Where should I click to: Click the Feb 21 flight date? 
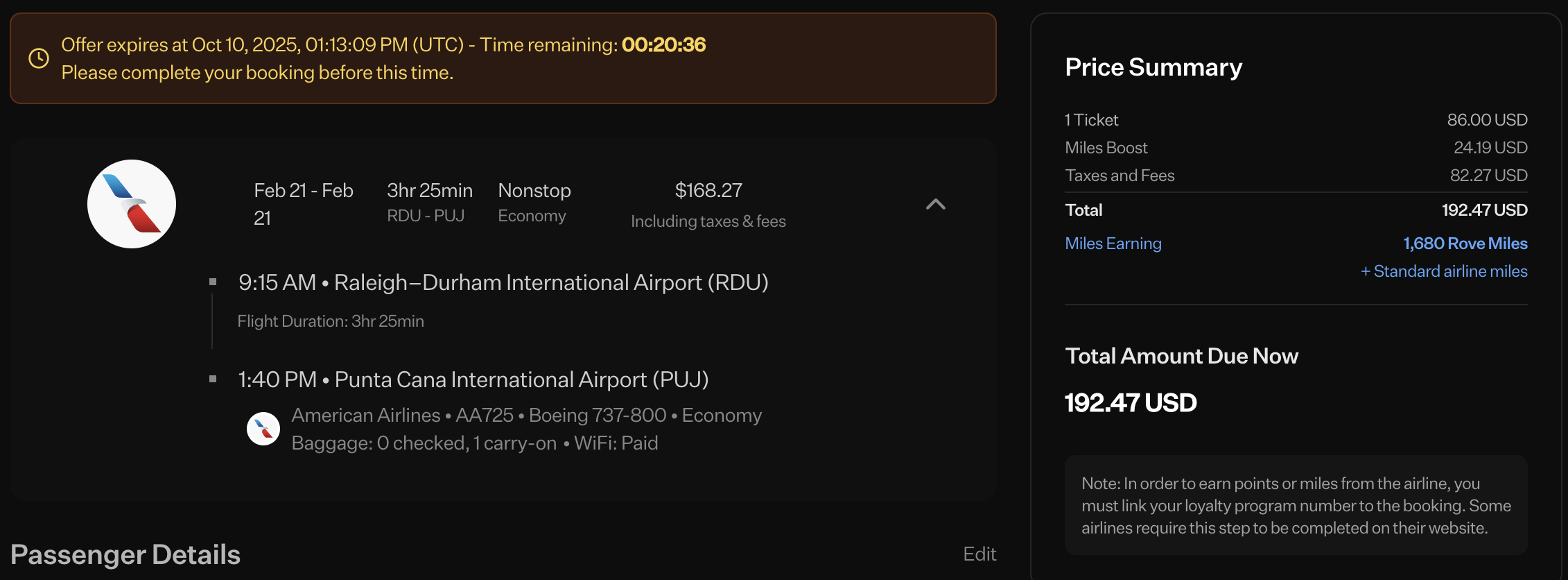(x=303, y=203)
